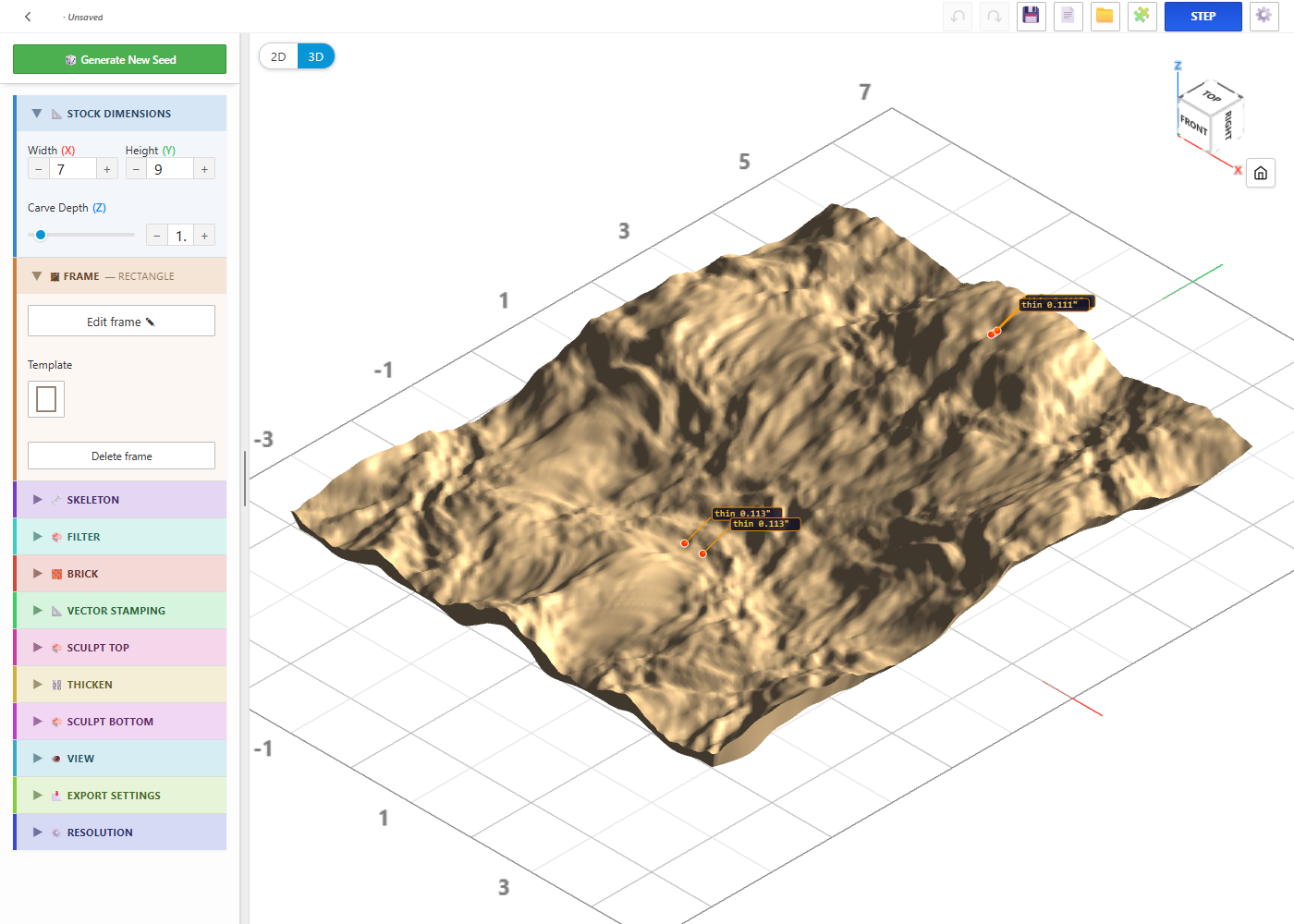Expand the Sculpt Bottom section
Screen dimensions: 1294x924
[x=120, y=722]
